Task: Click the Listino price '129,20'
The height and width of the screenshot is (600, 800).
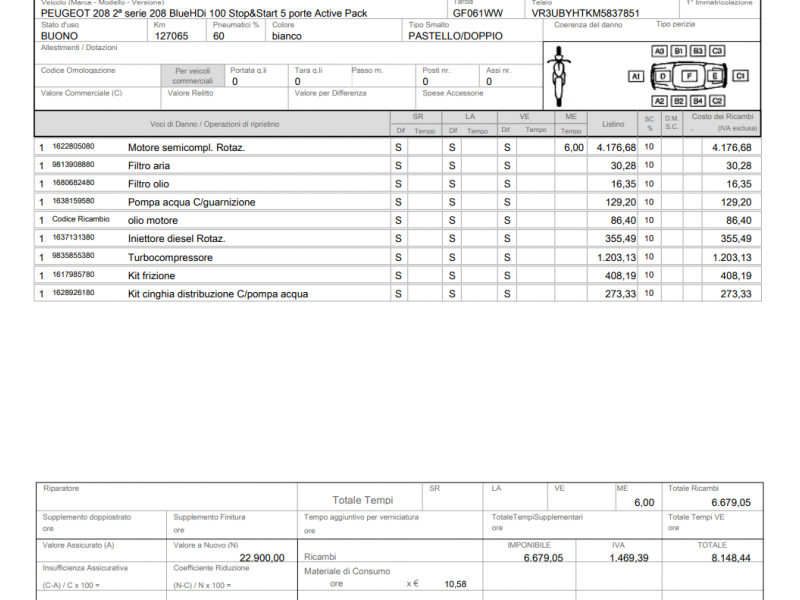Action: (x=621, y=202)
